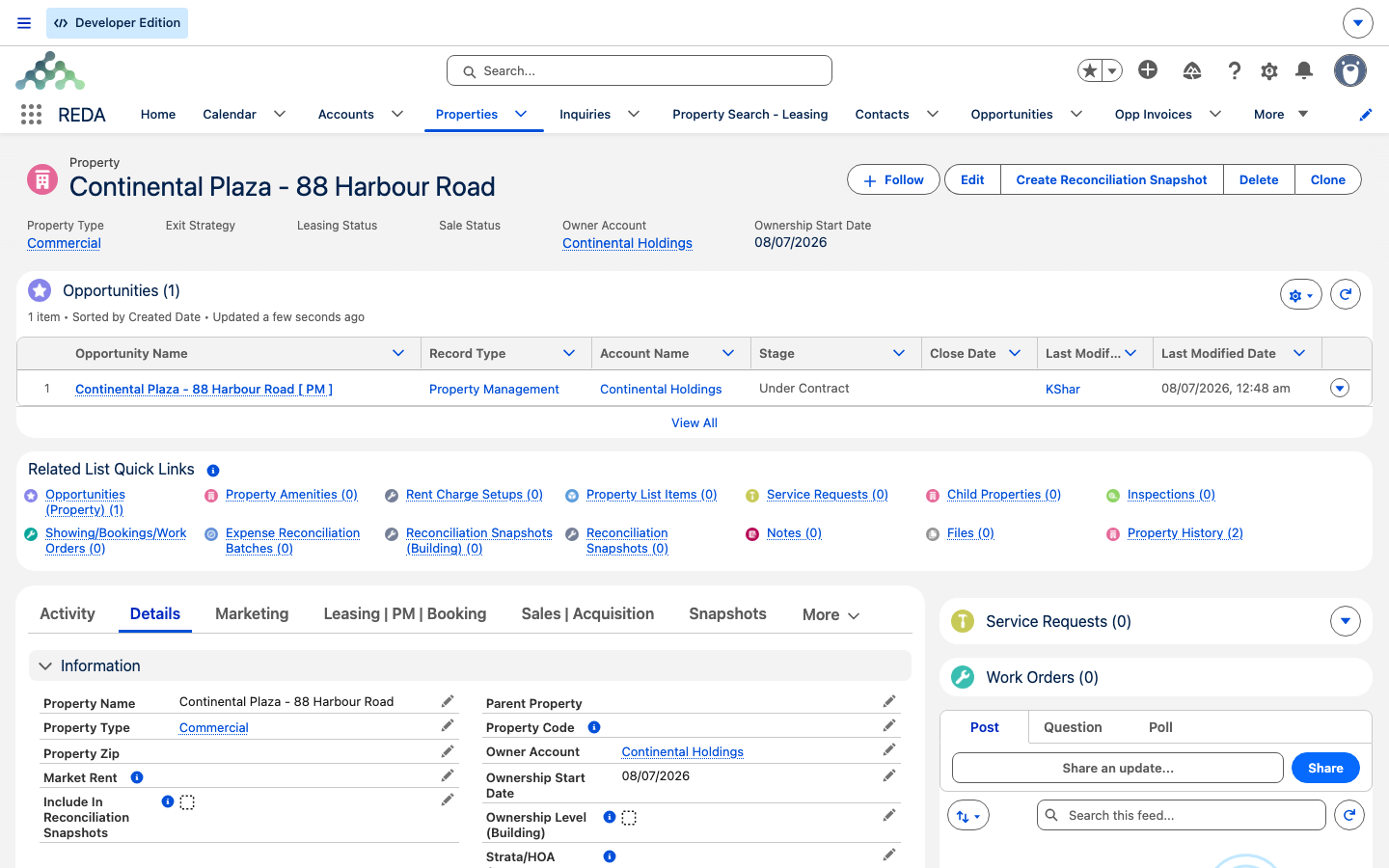Refresh the Chatter feed

pyautogui.click(x=1349, y=815)
